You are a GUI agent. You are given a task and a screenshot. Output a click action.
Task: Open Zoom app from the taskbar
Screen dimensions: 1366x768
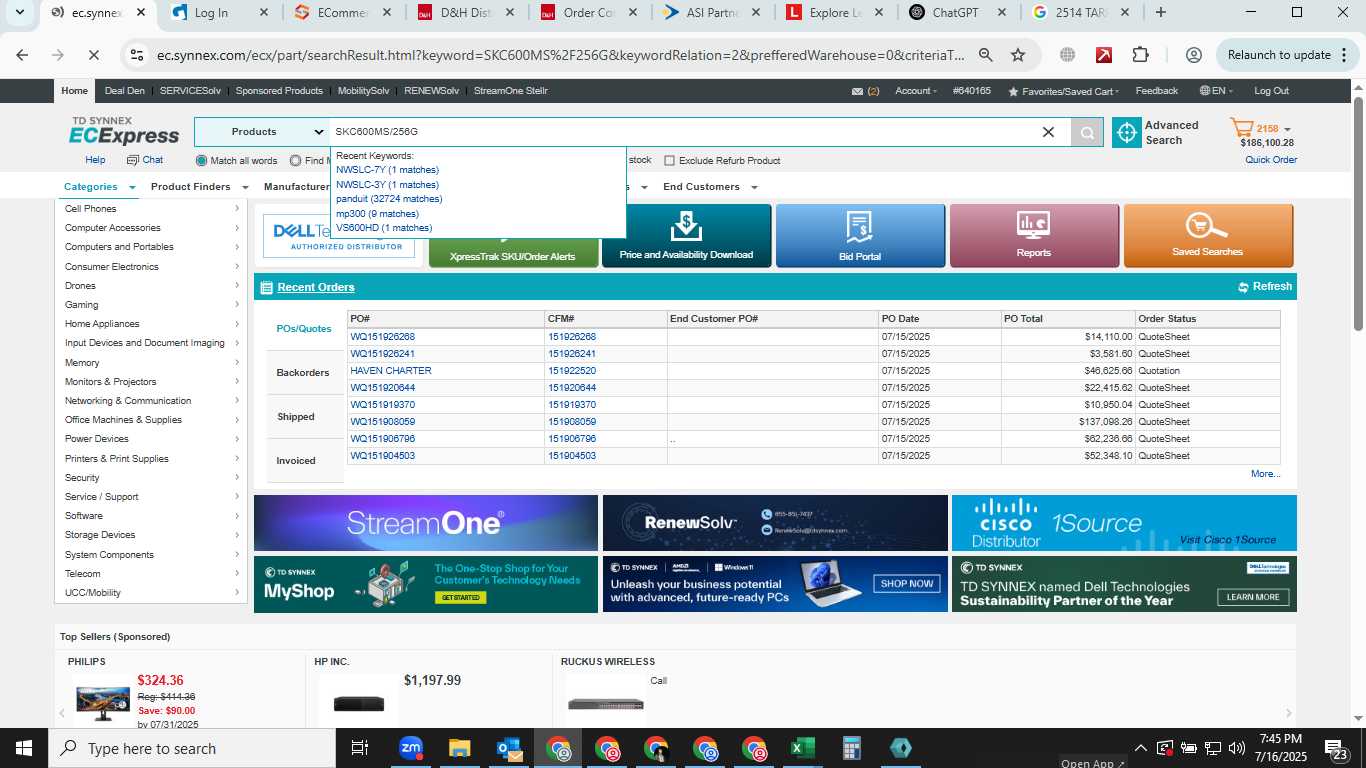[x=411, y=748]
